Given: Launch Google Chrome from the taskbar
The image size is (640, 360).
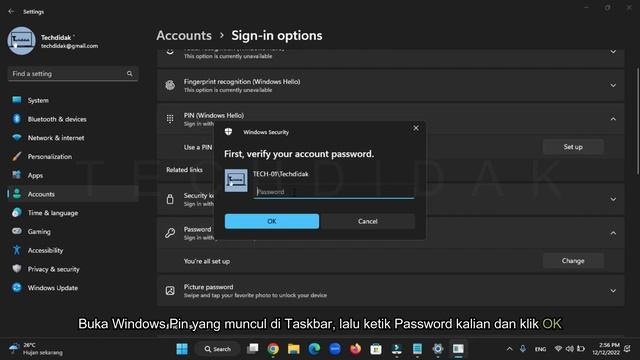Looking at the screenshot, I should click(273, 349).
